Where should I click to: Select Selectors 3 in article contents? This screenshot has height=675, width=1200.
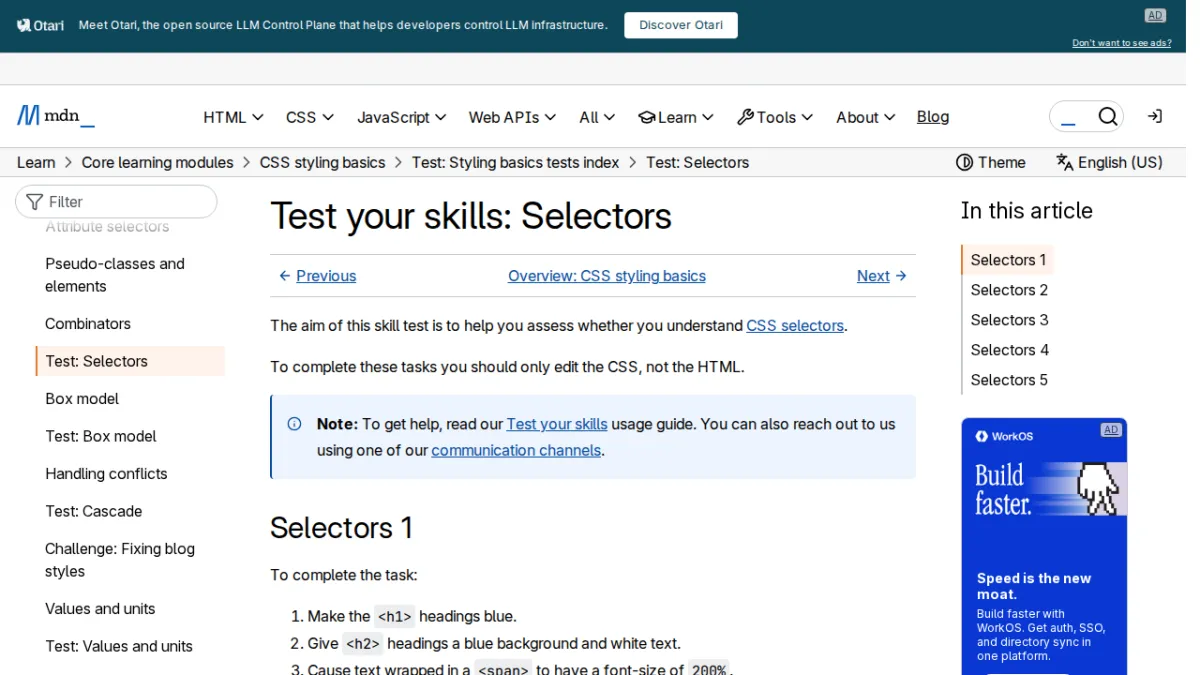pyautogui.click(x=1009, y=320)
